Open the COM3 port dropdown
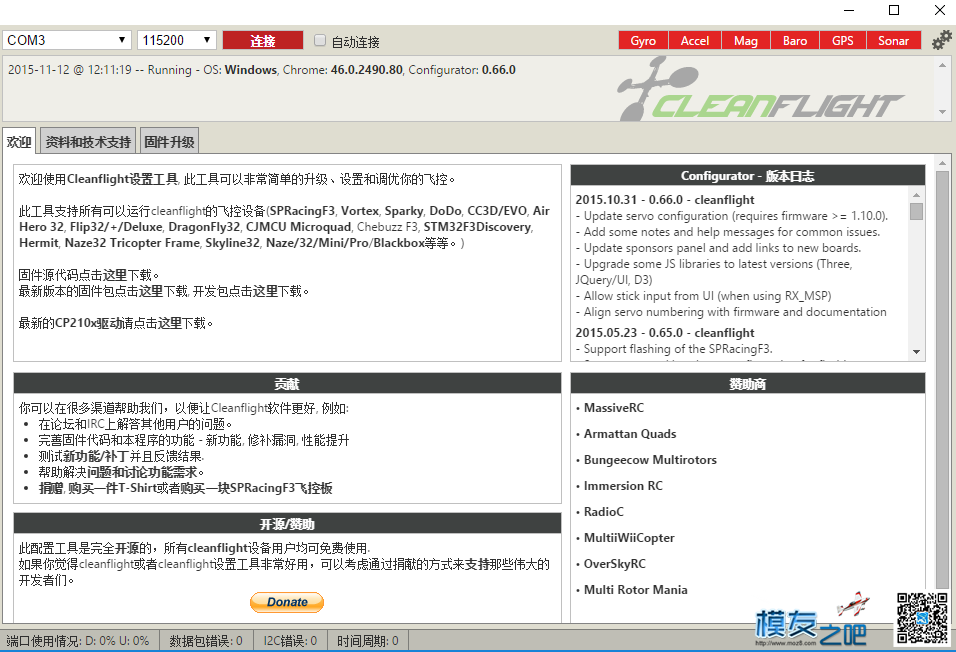 click(x=67, y=40)
